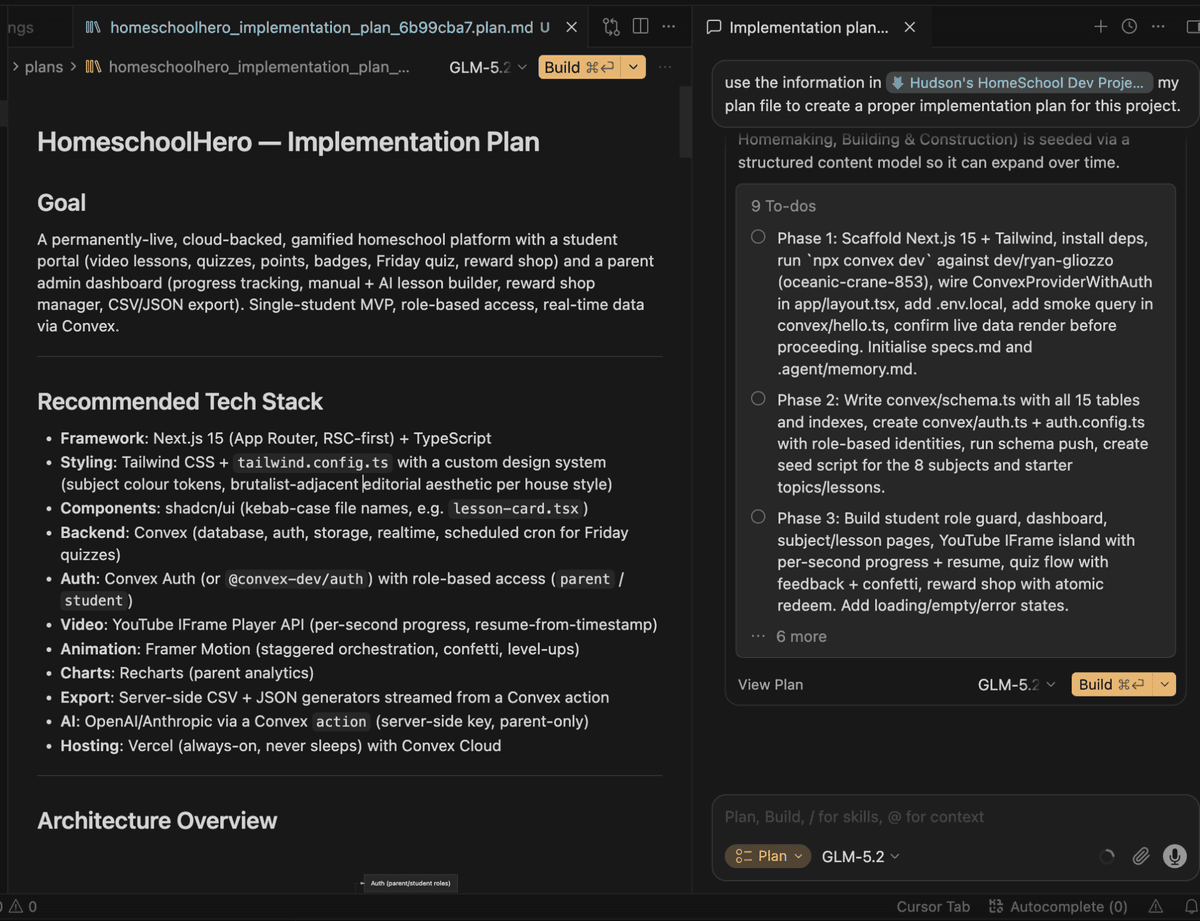This screenshot has width=1200, height=921.
Task: Click the editor vertical scrollbar thumb
Action: point(685,122)
